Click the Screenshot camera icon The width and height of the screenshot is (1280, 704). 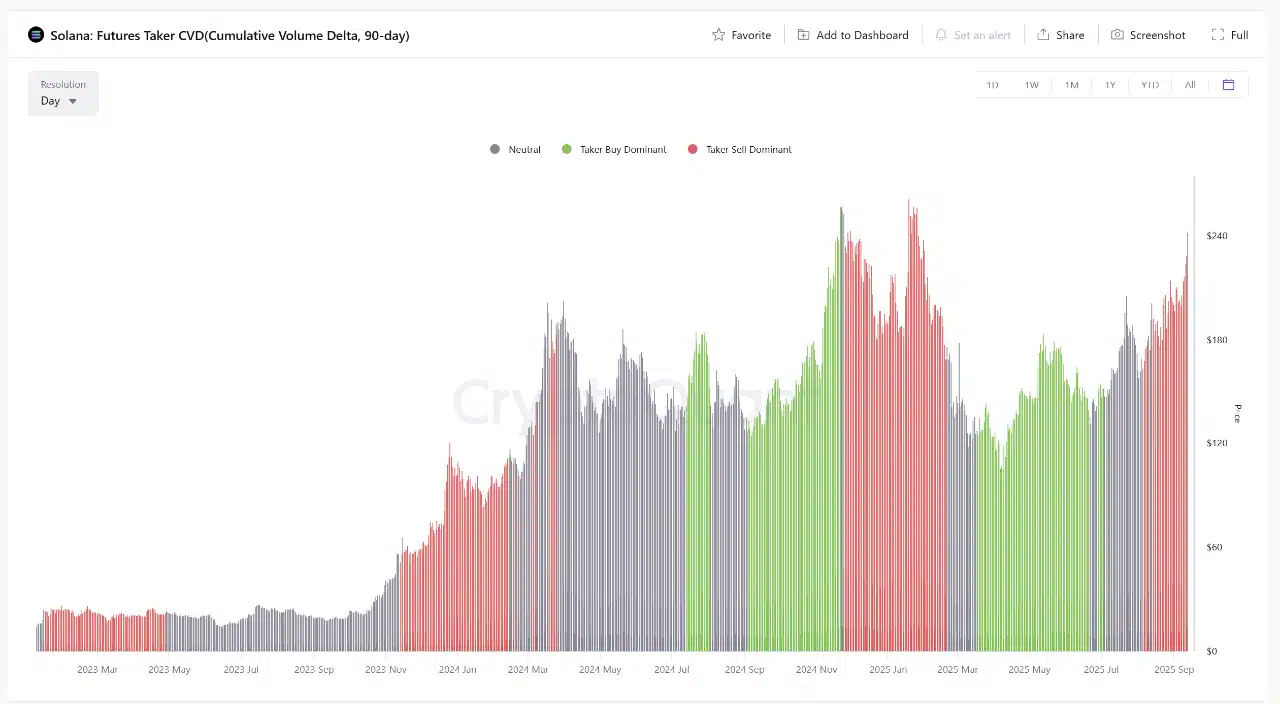(x=1117, y=35)
